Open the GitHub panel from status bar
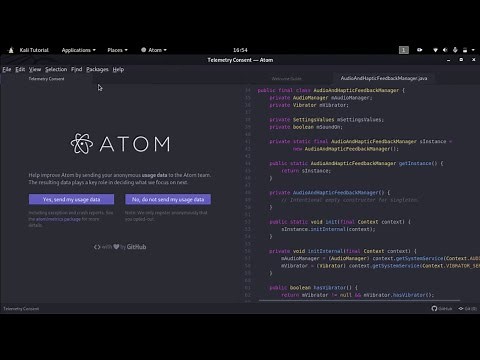480x360 pixels. 442,309
